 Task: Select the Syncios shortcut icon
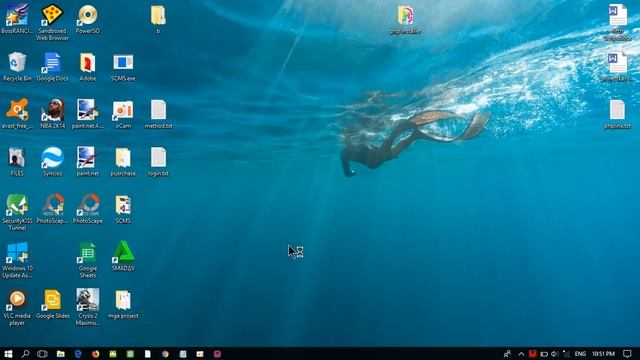point(52,162)
